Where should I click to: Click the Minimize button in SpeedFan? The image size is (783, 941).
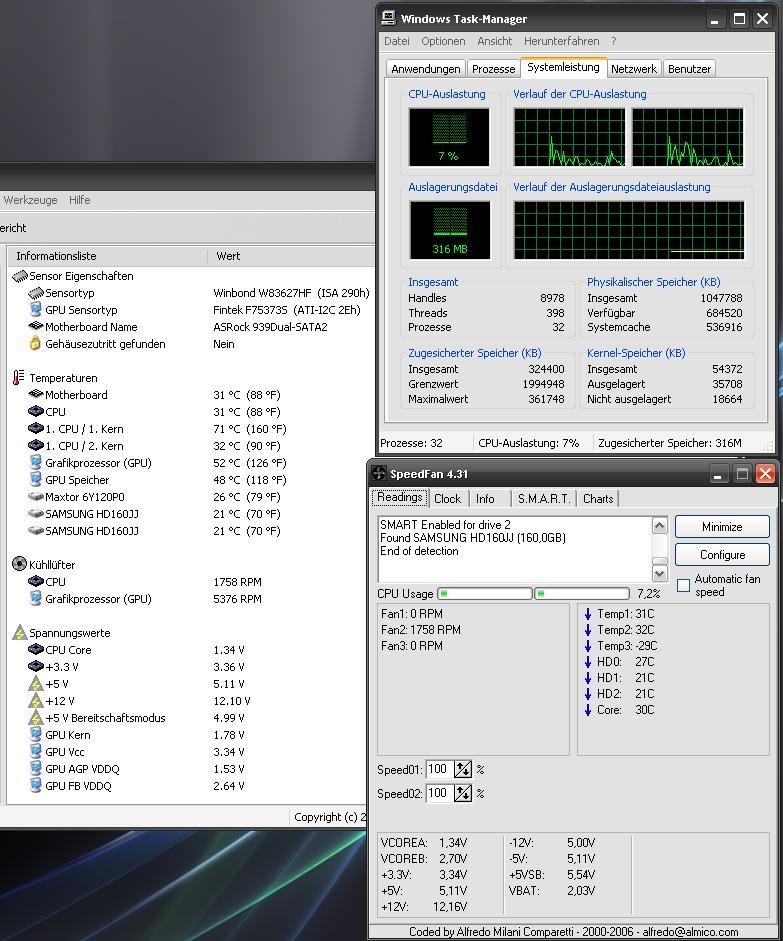pyautogui.click(x=722, y=526)
